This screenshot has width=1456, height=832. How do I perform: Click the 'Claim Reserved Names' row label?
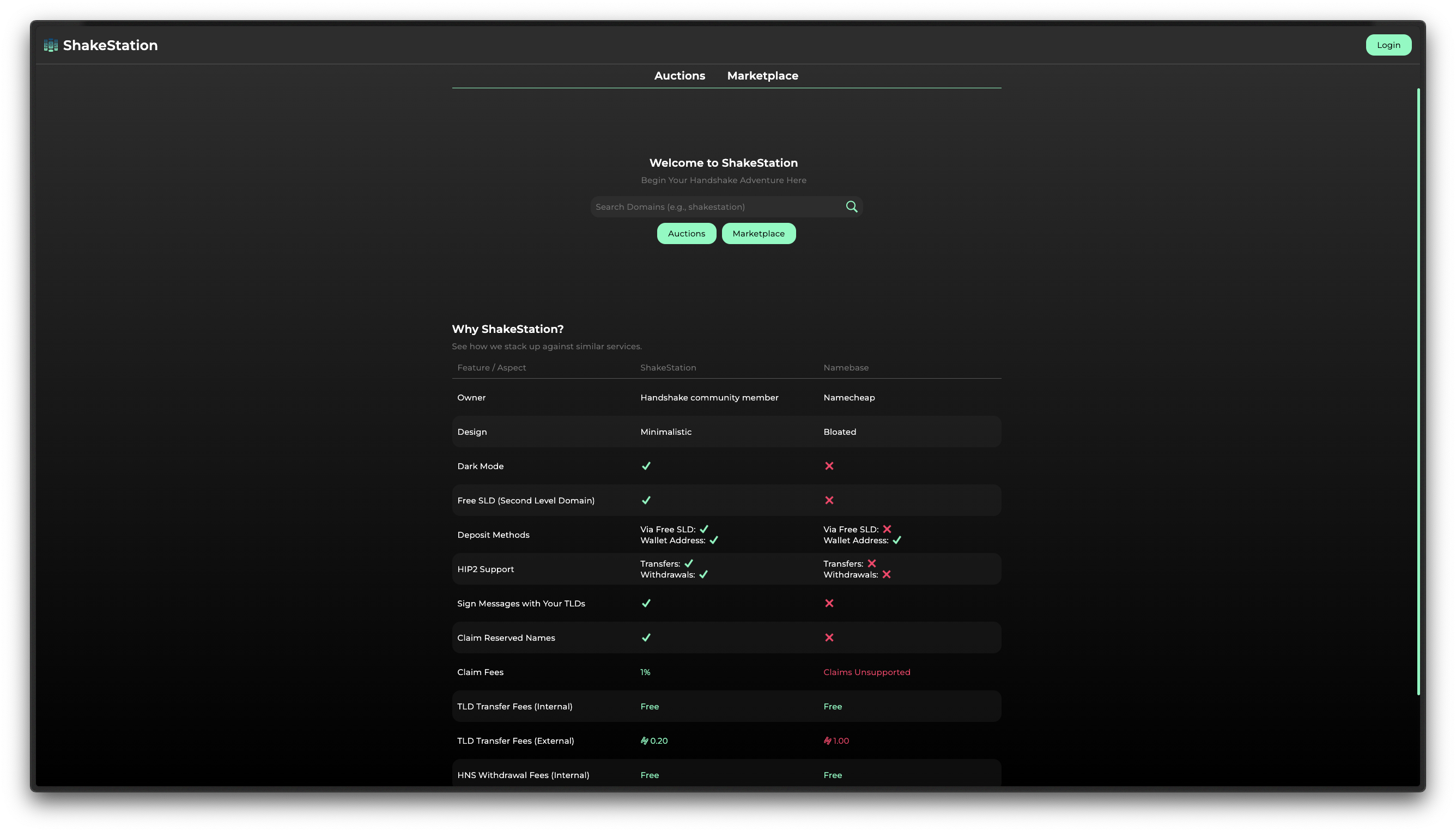pyautogui.click(x=506, y=637)
